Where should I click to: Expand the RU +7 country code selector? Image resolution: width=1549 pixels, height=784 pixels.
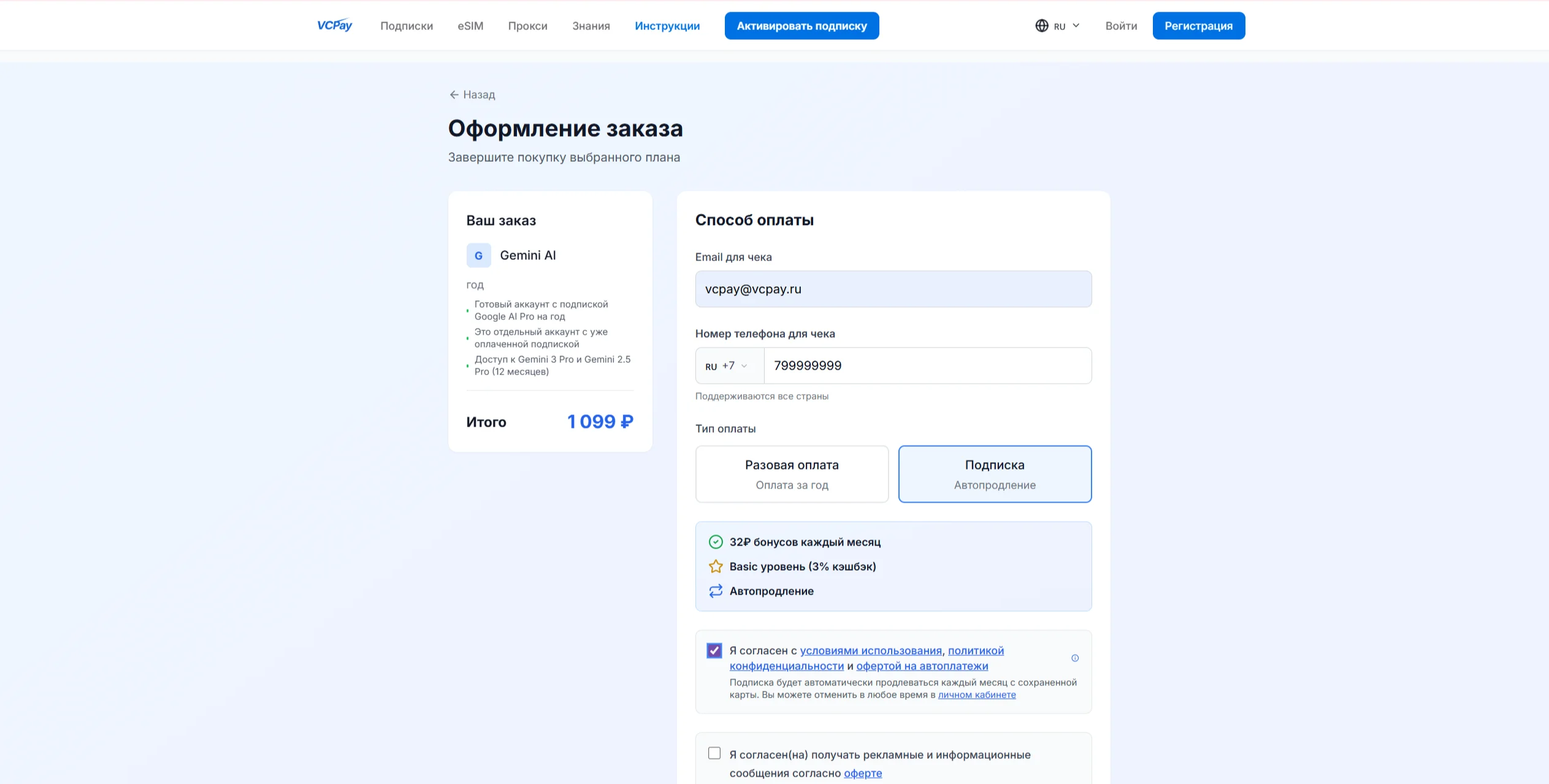730,366
